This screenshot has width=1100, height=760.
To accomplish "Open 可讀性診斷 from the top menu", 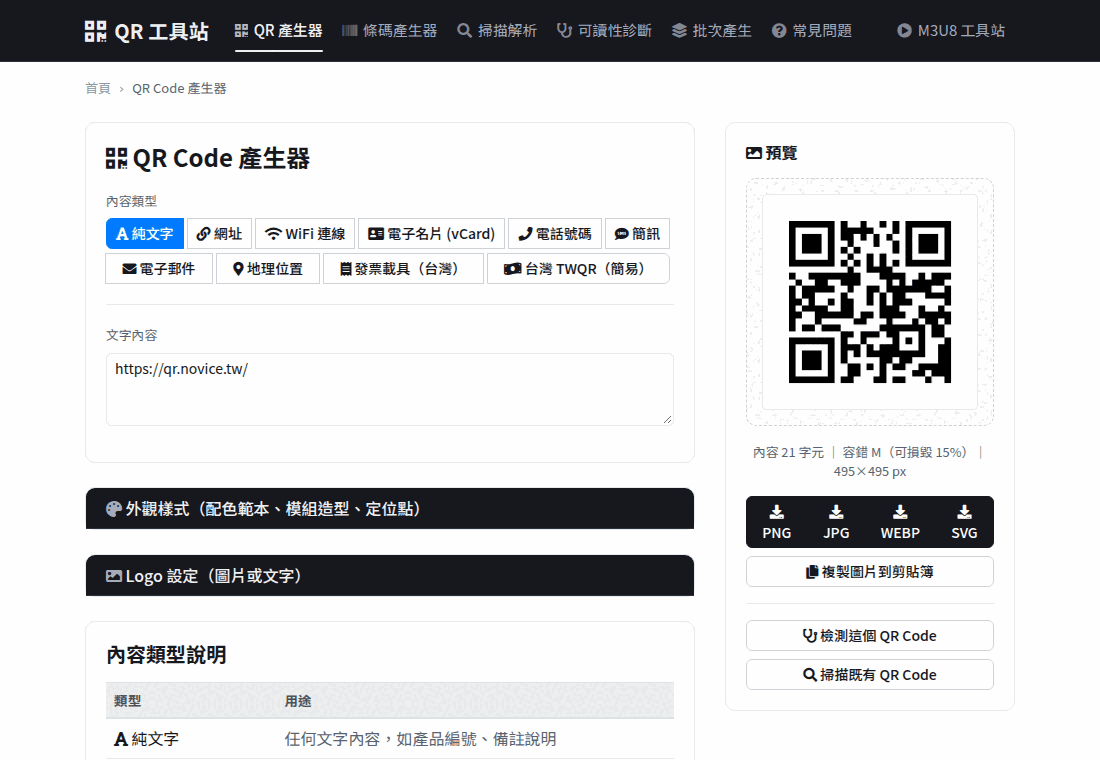I will pyautogui.click(x=604, y=31).
